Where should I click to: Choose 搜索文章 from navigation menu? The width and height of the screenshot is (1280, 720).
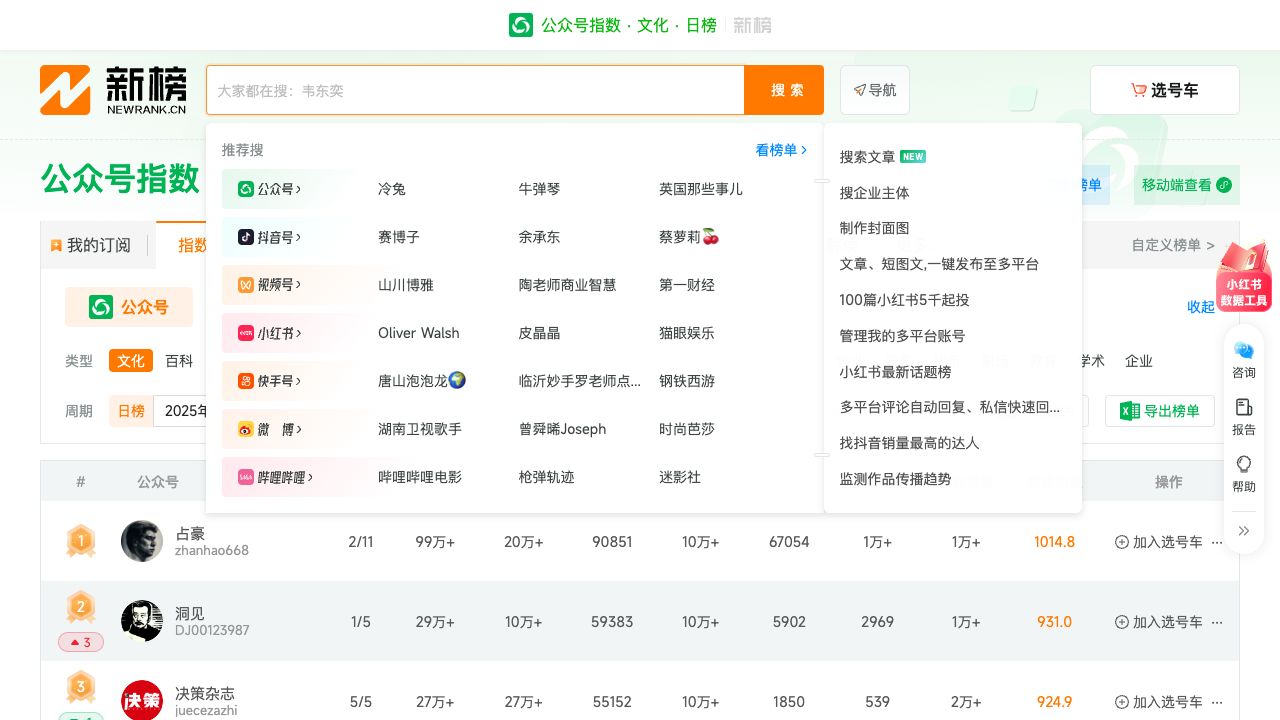coord(868,157)
